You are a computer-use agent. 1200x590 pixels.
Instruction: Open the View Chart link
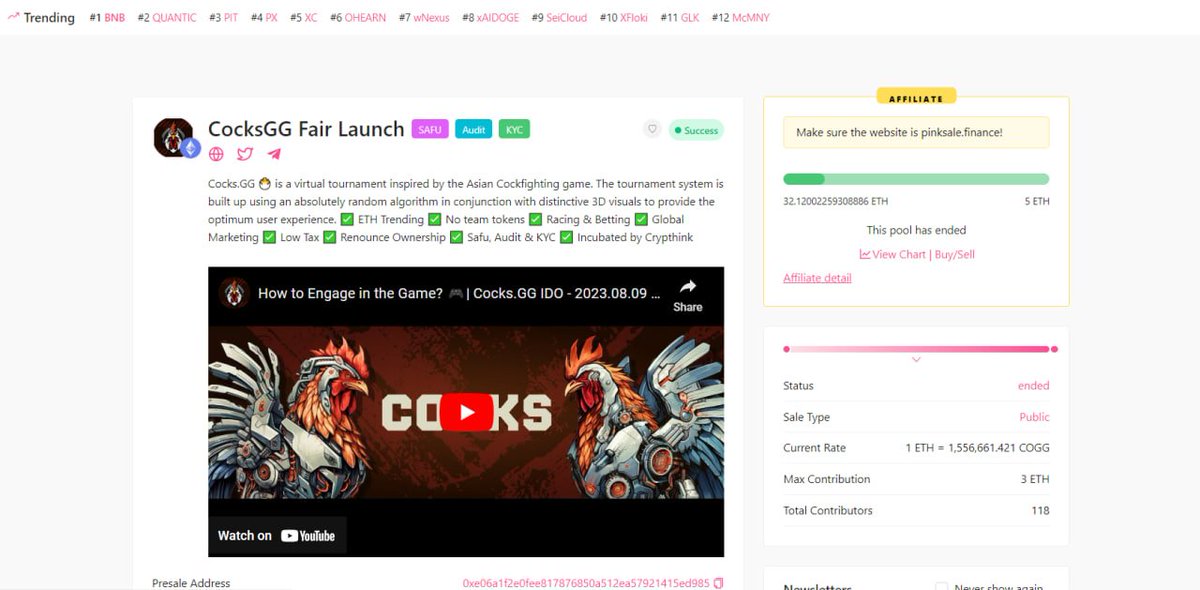(x=892, y=254)
